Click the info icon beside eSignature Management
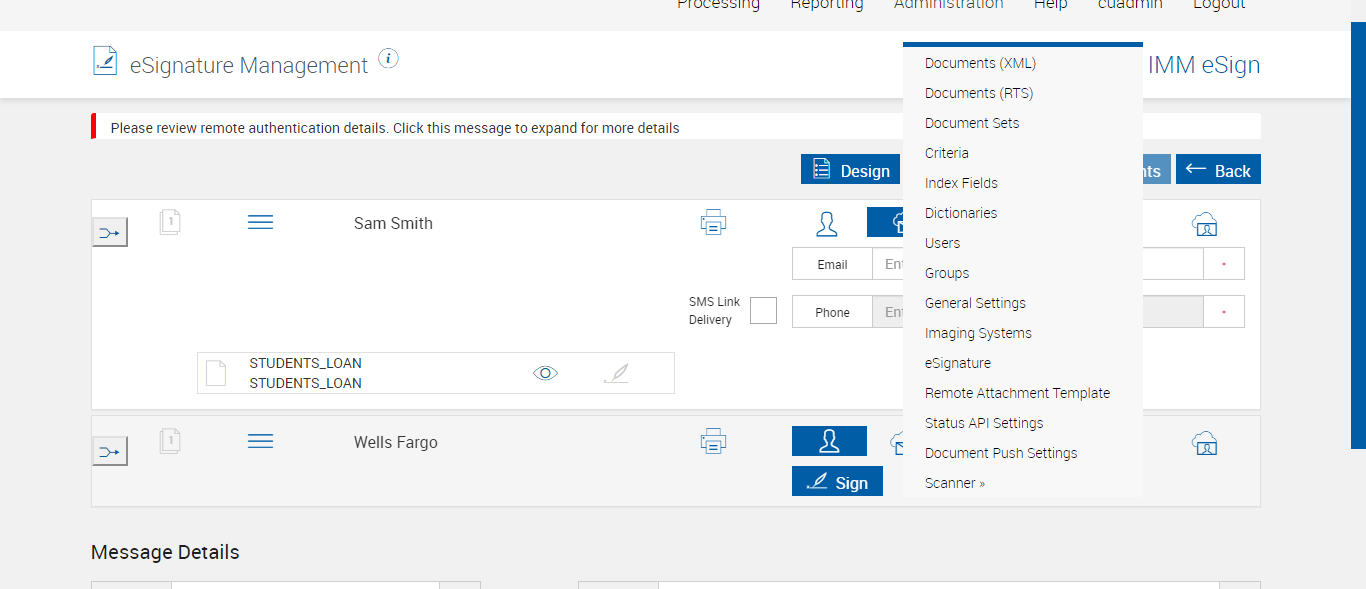 [389, 58]
